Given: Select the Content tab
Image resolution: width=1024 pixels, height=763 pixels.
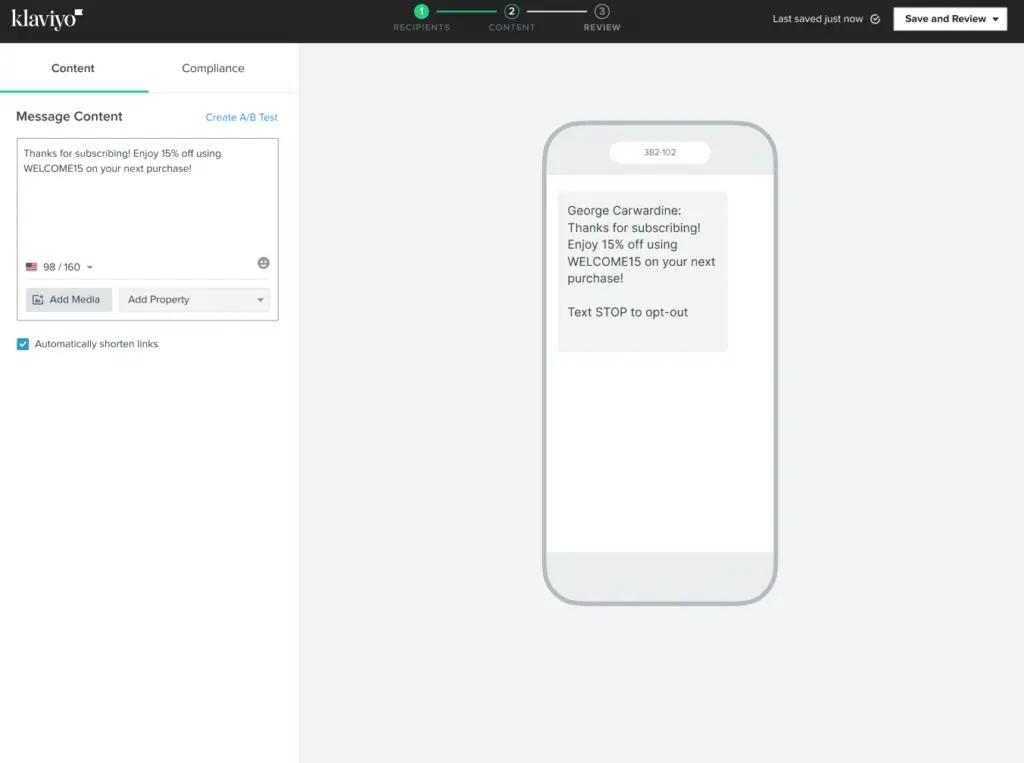Looking at the screenshot, I should pyautogui.click(x=73, y=68).
